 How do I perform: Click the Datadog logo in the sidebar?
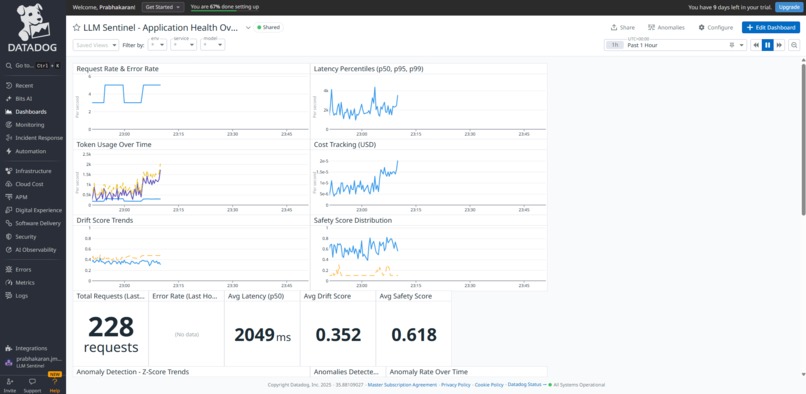32,28
